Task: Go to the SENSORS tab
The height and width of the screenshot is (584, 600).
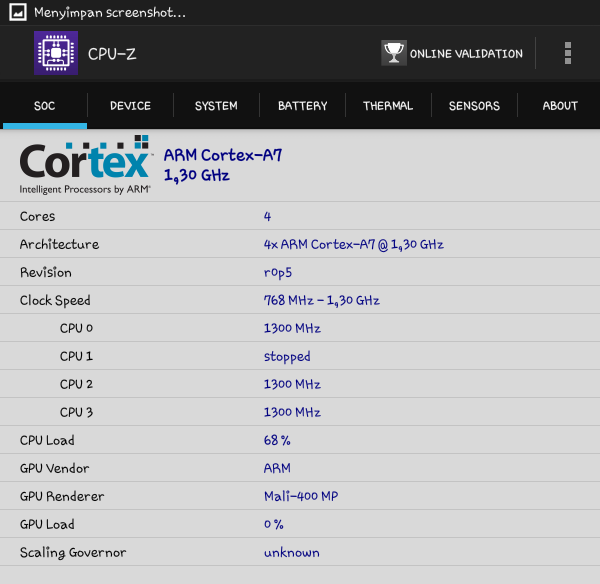Action: click(x=474, y=106)
